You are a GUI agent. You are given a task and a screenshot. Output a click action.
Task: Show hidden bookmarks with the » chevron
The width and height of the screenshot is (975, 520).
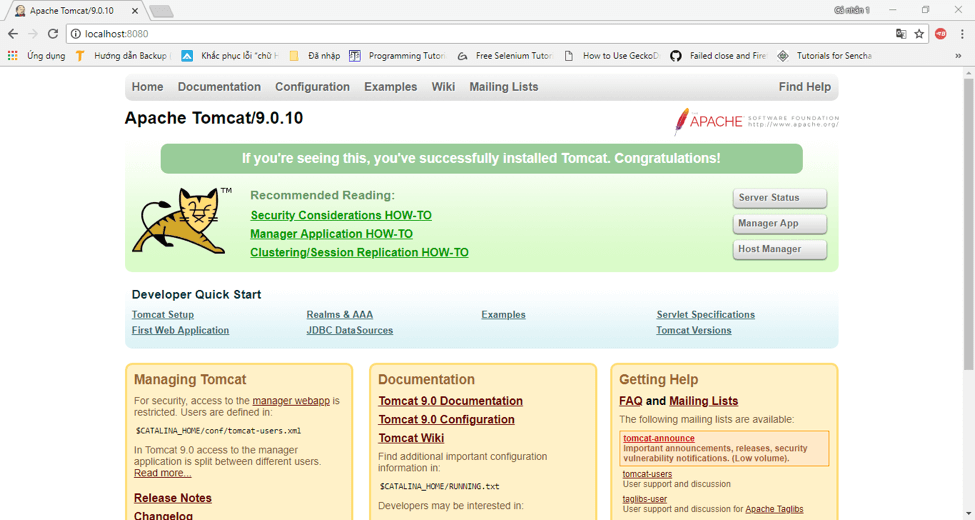pos(958,55)
